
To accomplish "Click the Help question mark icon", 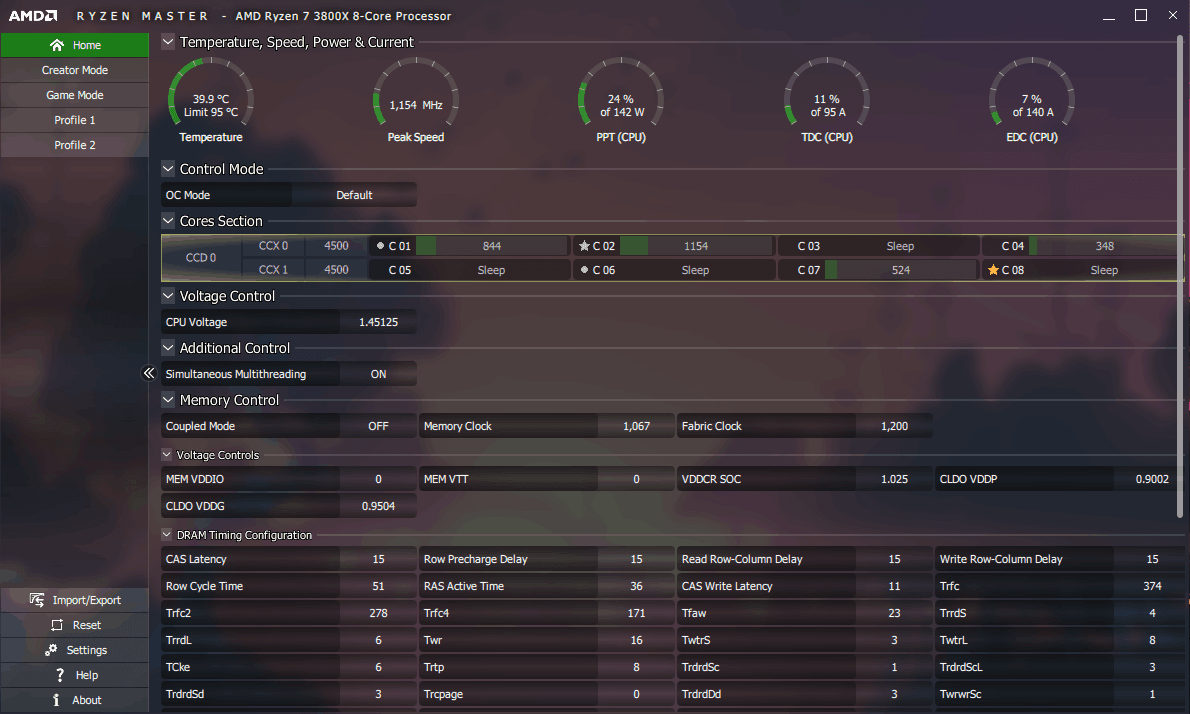I will pyautogui.click(x=60, y=675).
